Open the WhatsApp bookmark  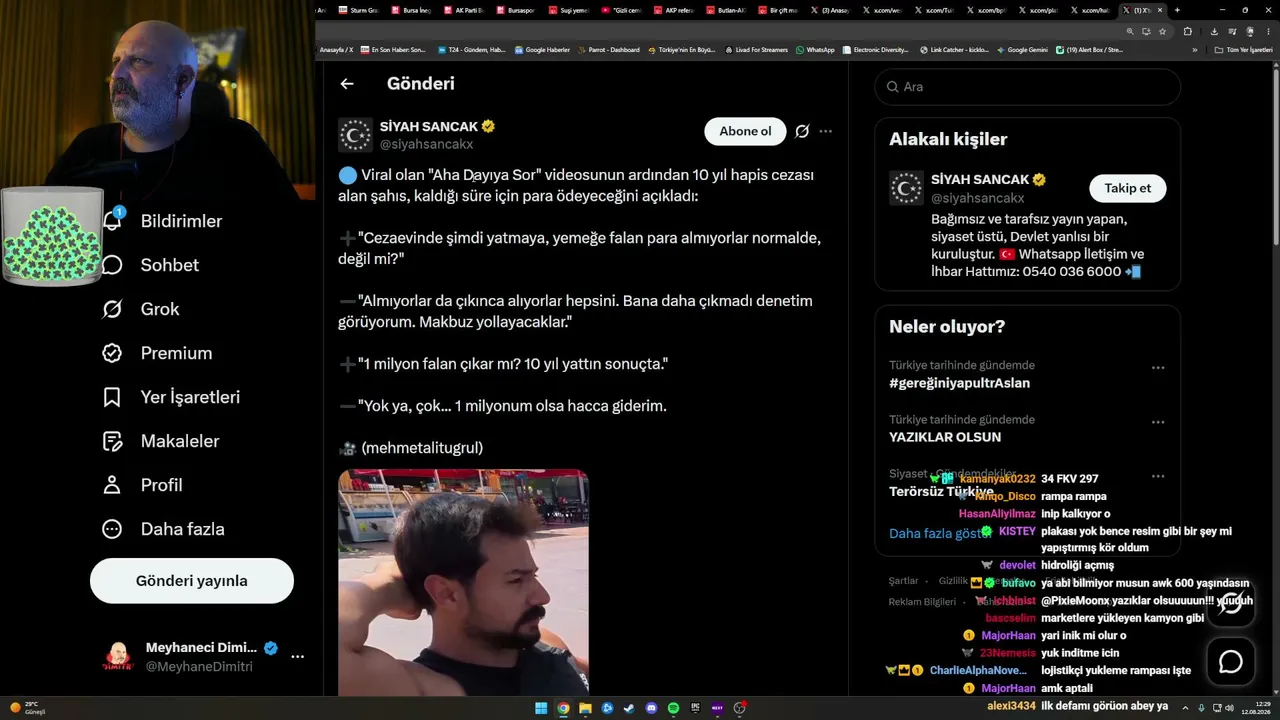[815, 50]
